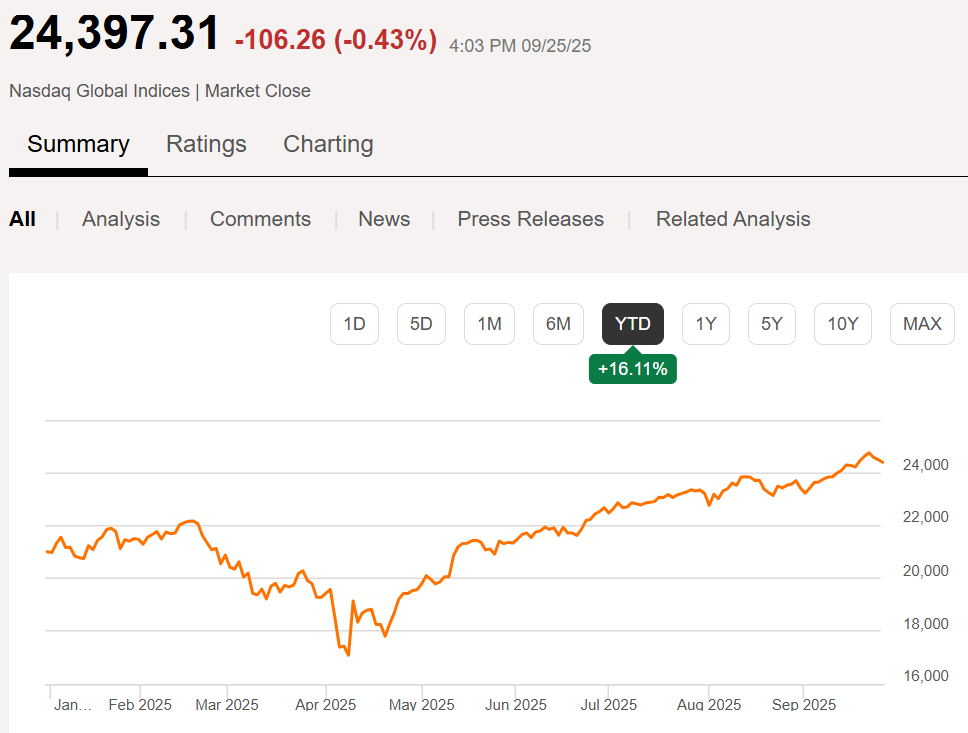The height and width of the screenshot is (733, 968).
Task: Filter the feed by Analysis
Action: [121, 219]
